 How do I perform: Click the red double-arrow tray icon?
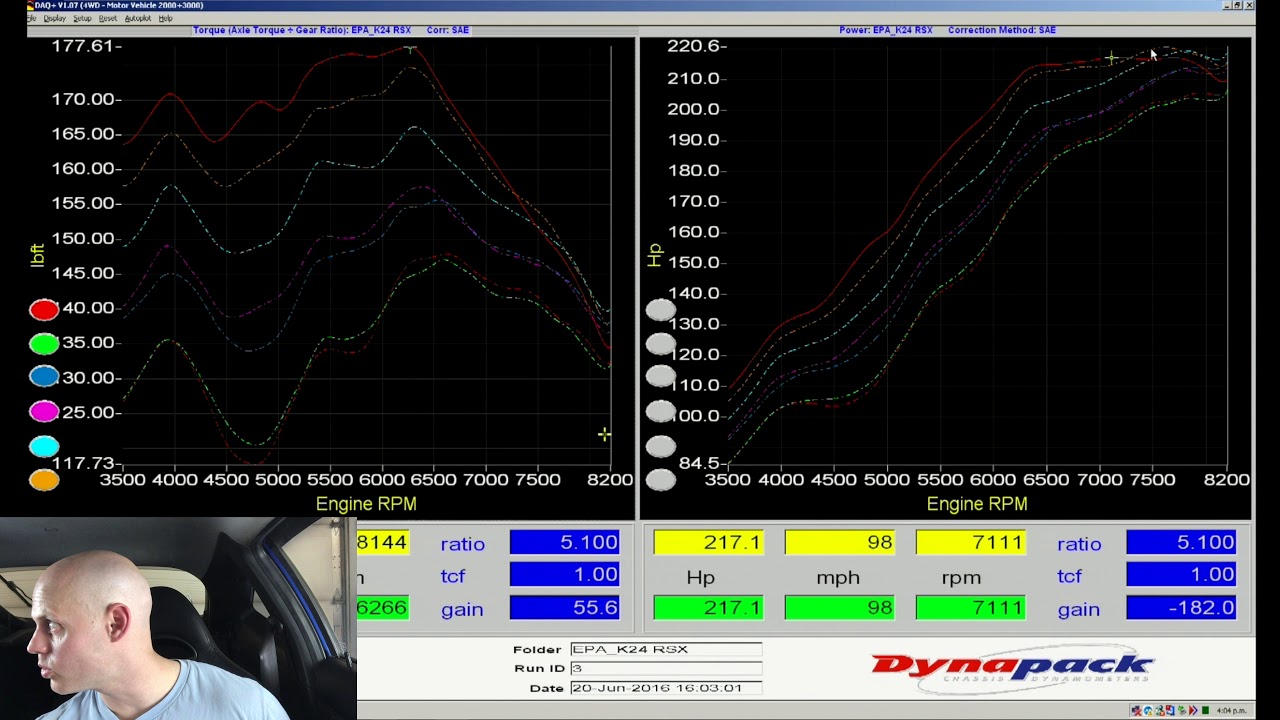(1193, 710)
